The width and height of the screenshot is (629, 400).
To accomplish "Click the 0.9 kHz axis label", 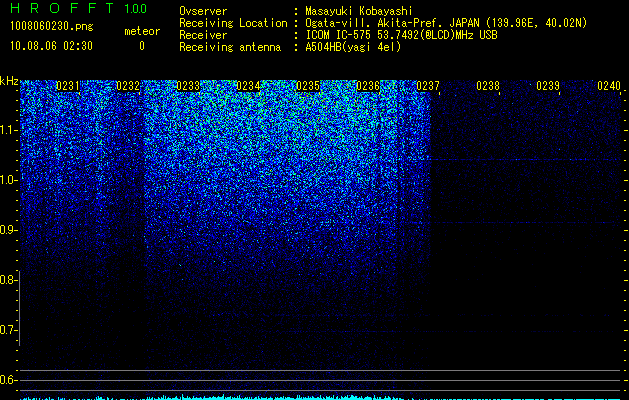I will 8,230.
